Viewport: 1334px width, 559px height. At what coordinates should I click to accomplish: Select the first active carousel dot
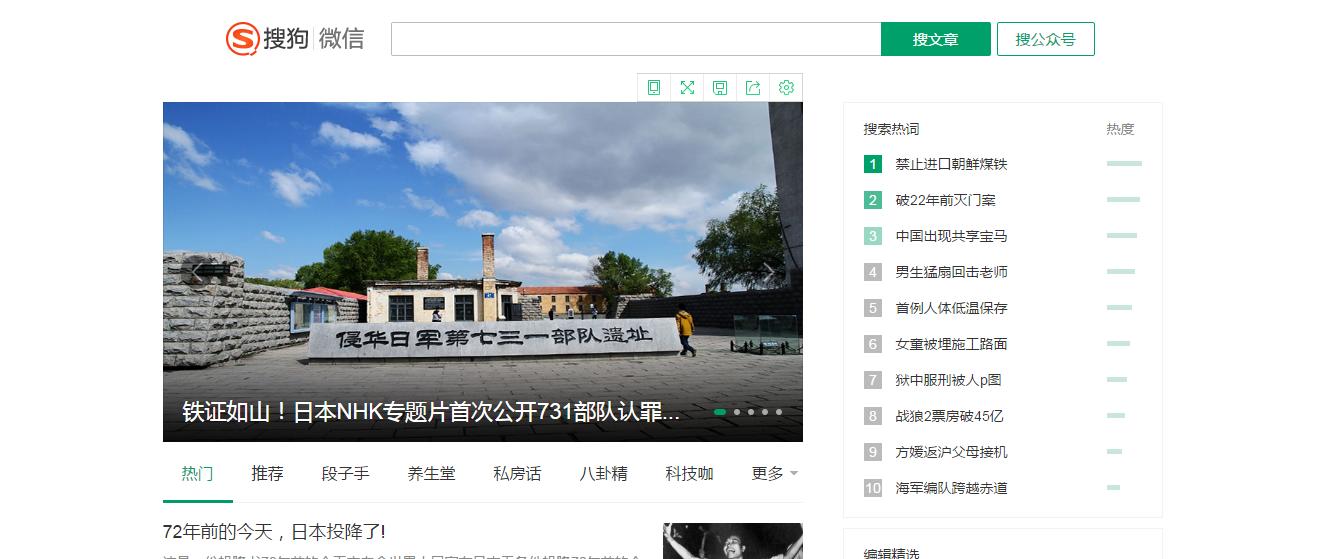pyautogui.click(x=720, y=412)
